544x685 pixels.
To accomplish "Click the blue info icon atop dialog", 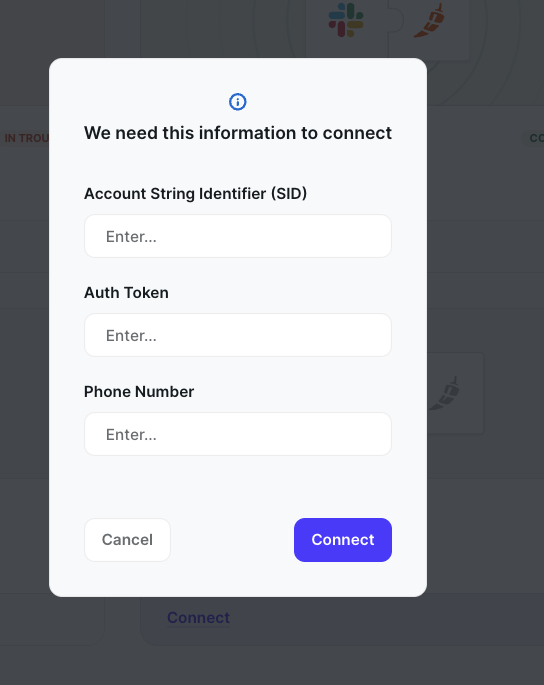I will (238, 102).
